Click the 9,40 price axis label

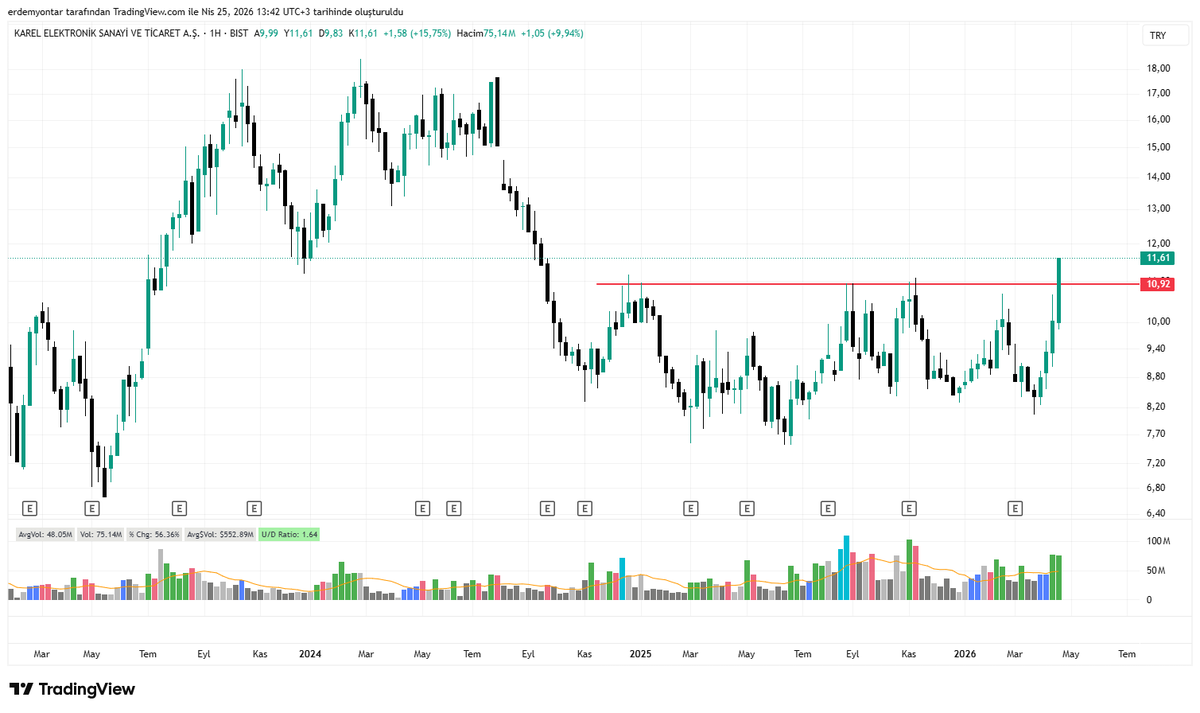tap(1157, 348)
